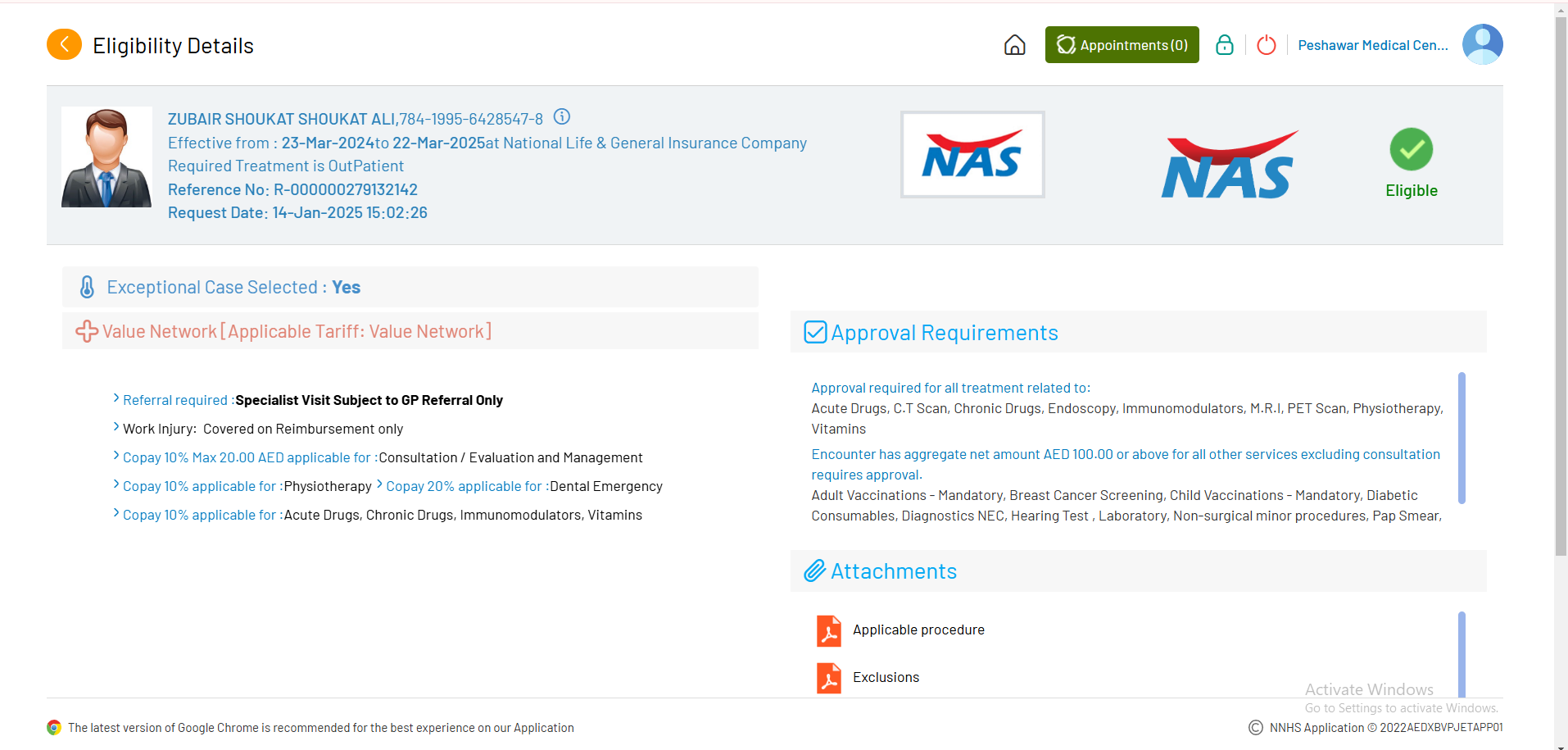The height and width of the screenshot is (750, 1568).
Task: Click the patient photo thumbnail
Action: click(x=106, y=157)
